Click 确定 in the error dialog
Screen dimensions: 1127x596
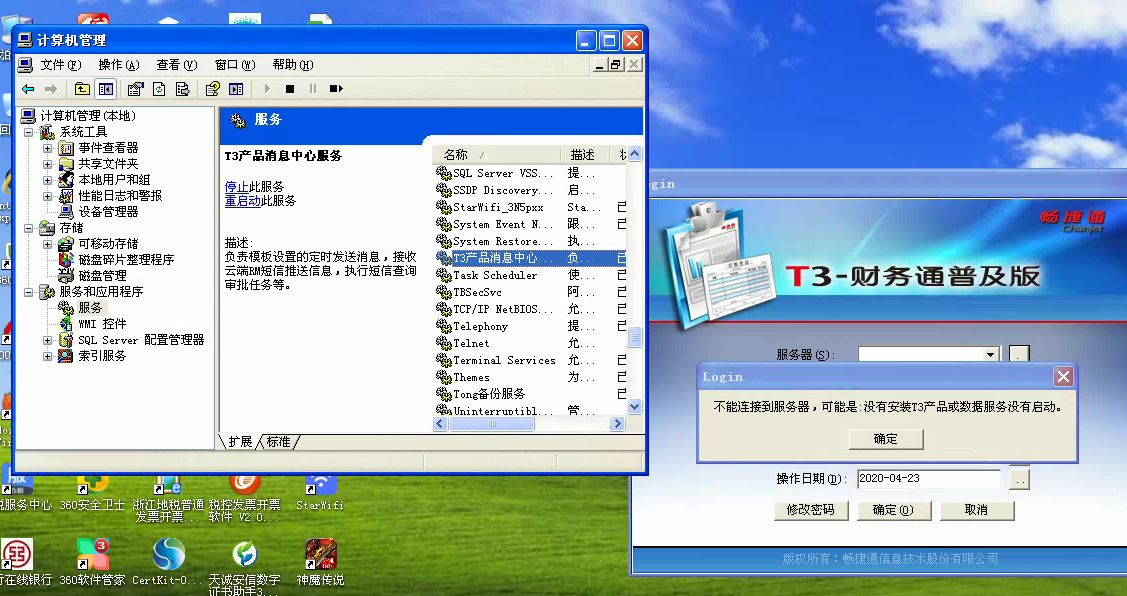point(886,439)
